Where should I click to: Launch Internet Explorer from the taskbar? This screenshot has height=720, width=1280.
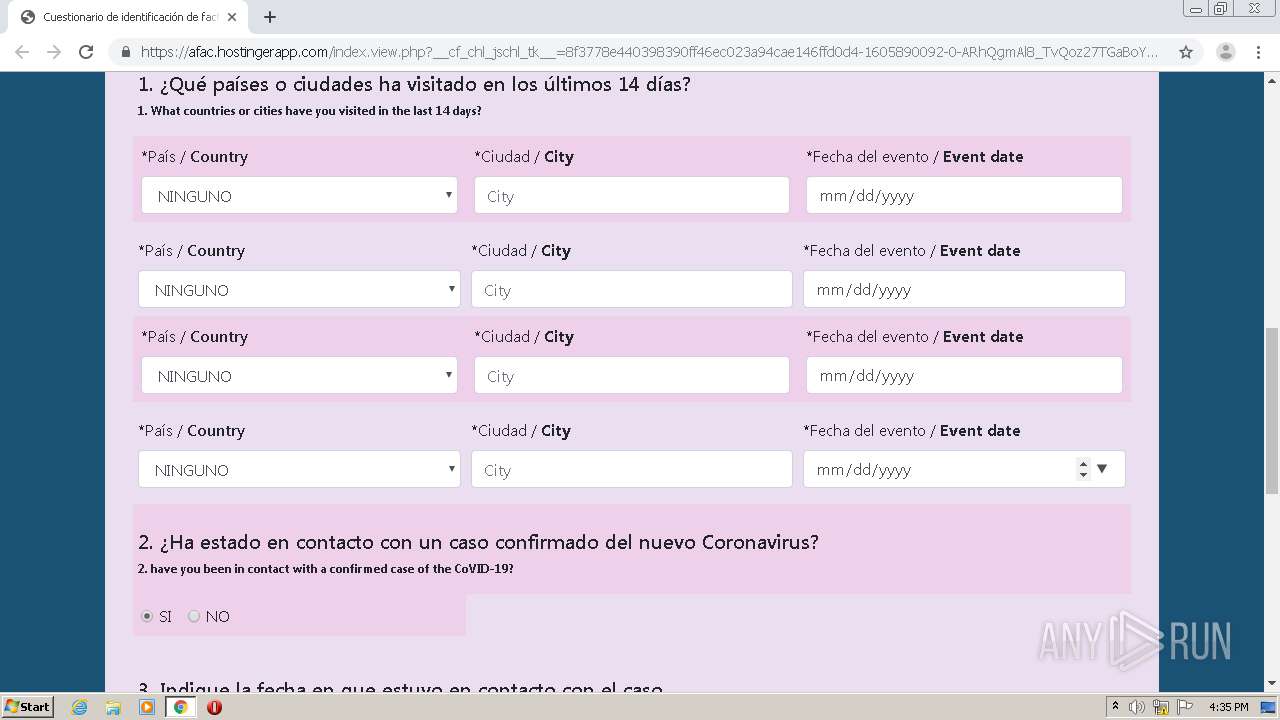[x=80, y=707]
